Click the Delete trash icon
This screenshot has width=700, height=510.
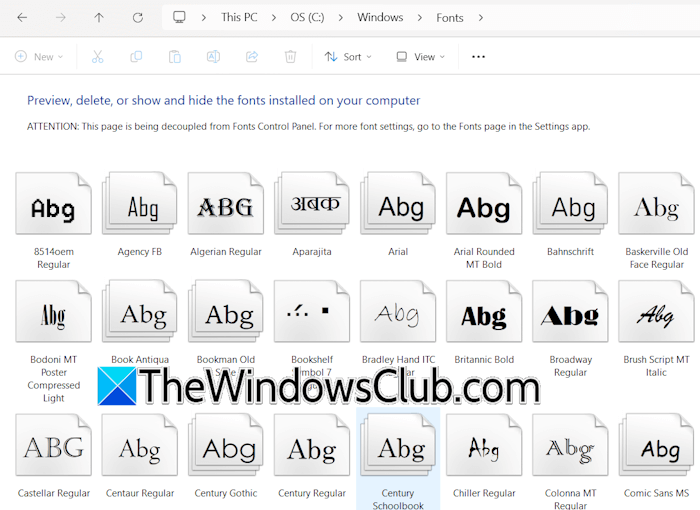click(x=290, y=57)
